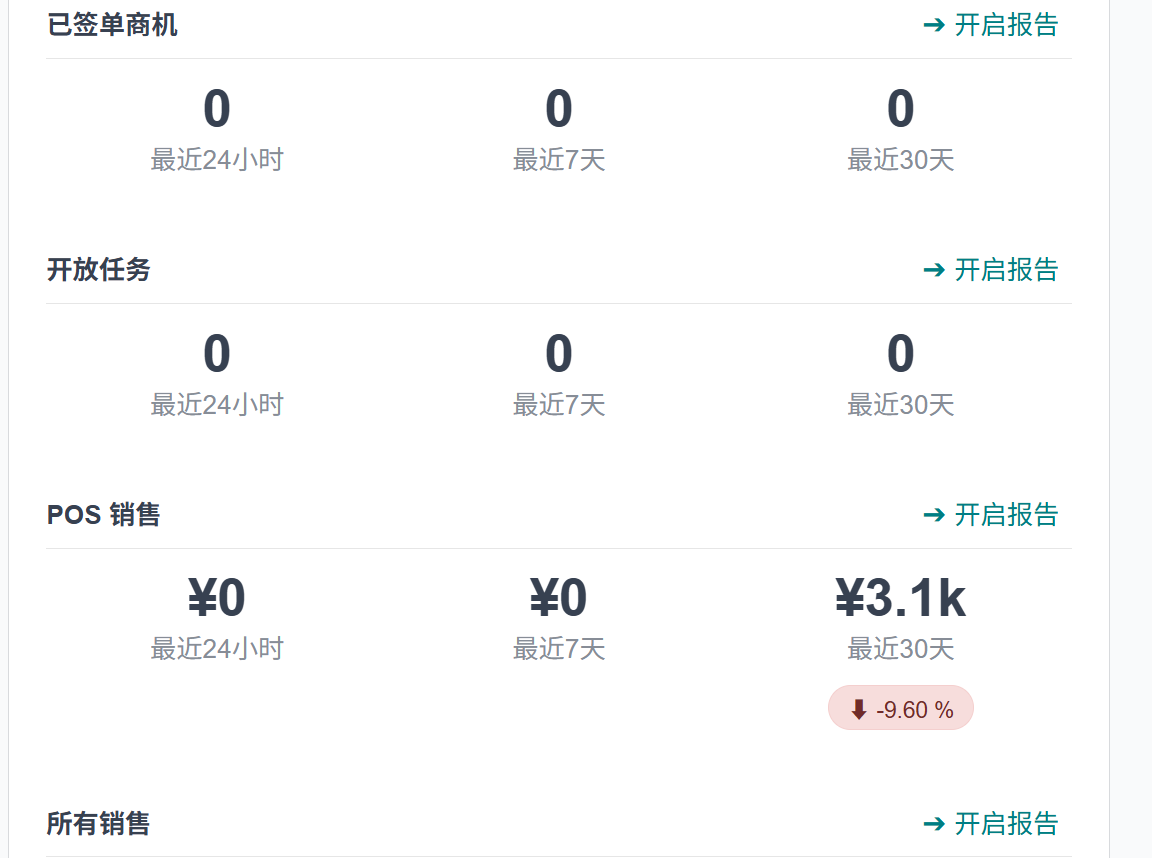Image resolution: width=1152 pixels, height=858 pixels.
Task: Select 开放任务 last 7 days value
Action: point(558,353)
